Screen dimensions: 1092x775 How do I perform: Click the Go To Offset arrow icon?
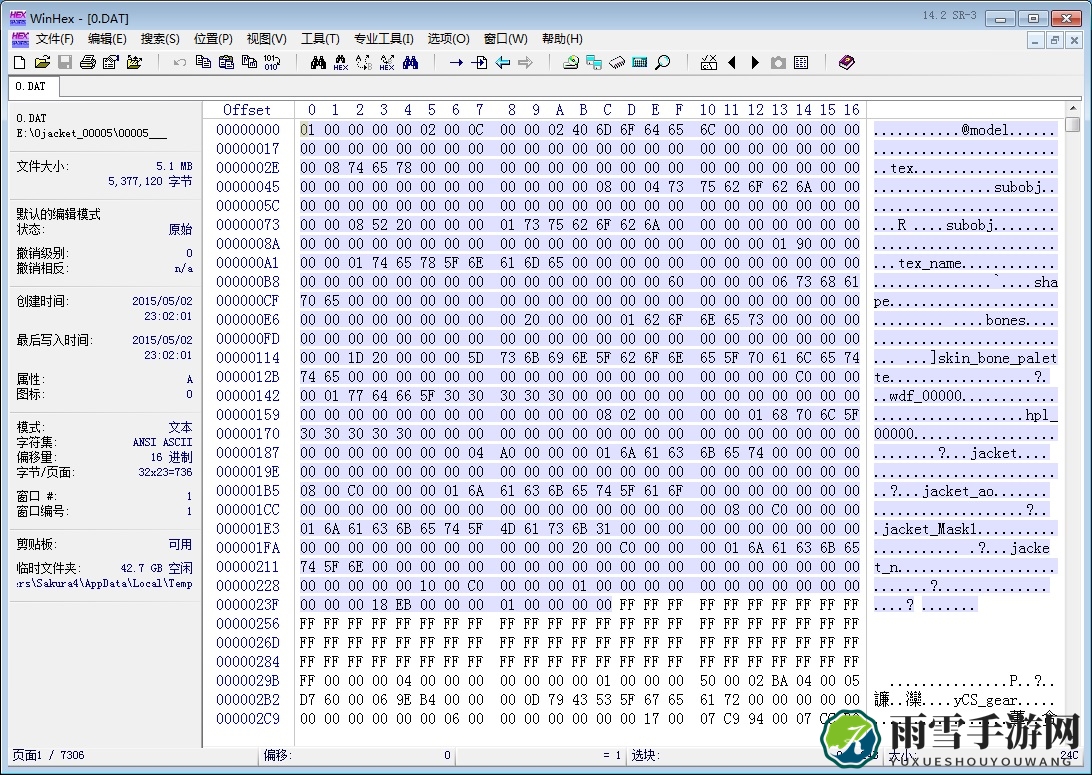pos(456,63)
